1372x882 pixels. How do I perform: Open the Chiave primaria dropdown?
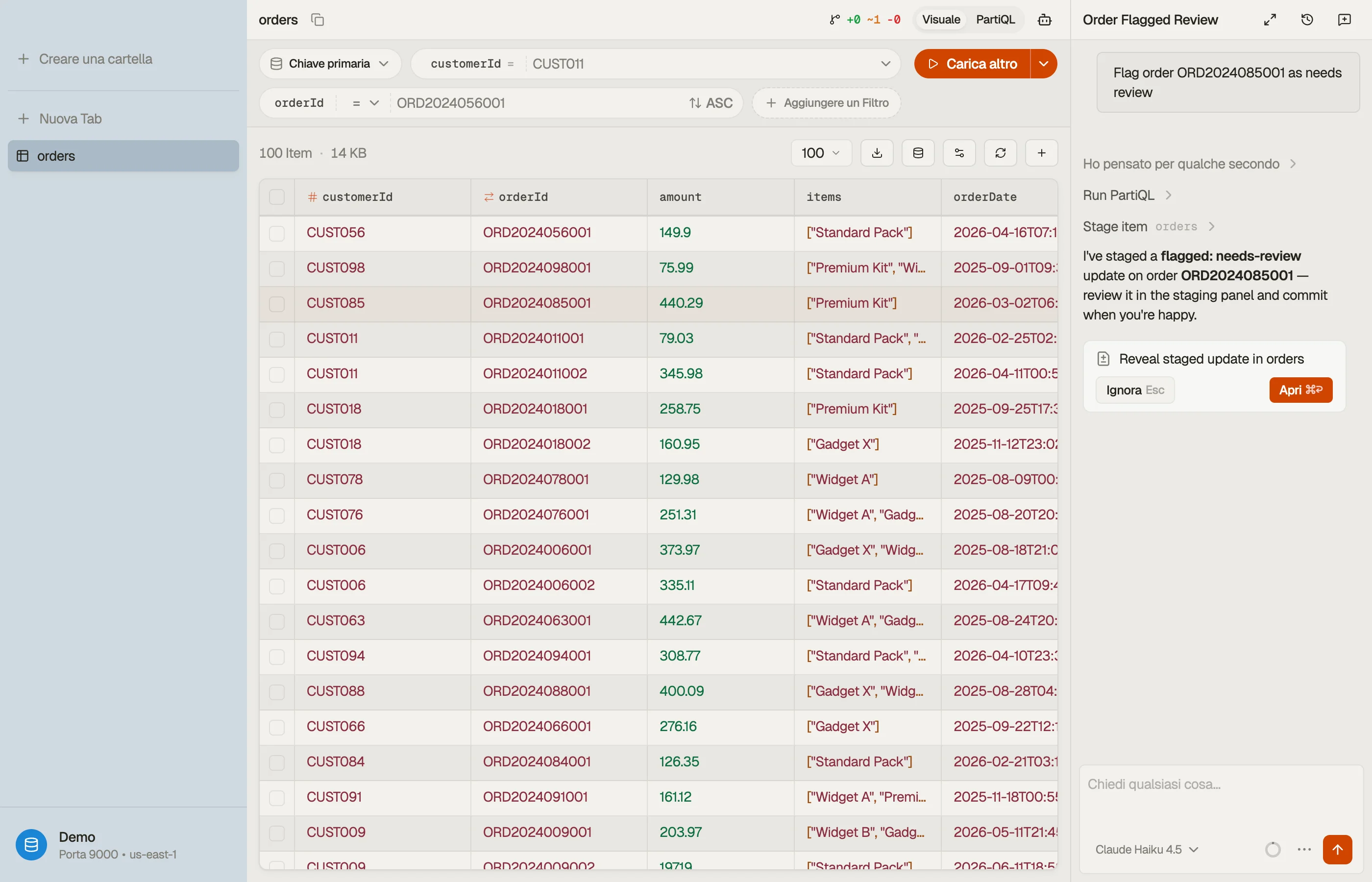pyautogui.click(x=330, y=64)
